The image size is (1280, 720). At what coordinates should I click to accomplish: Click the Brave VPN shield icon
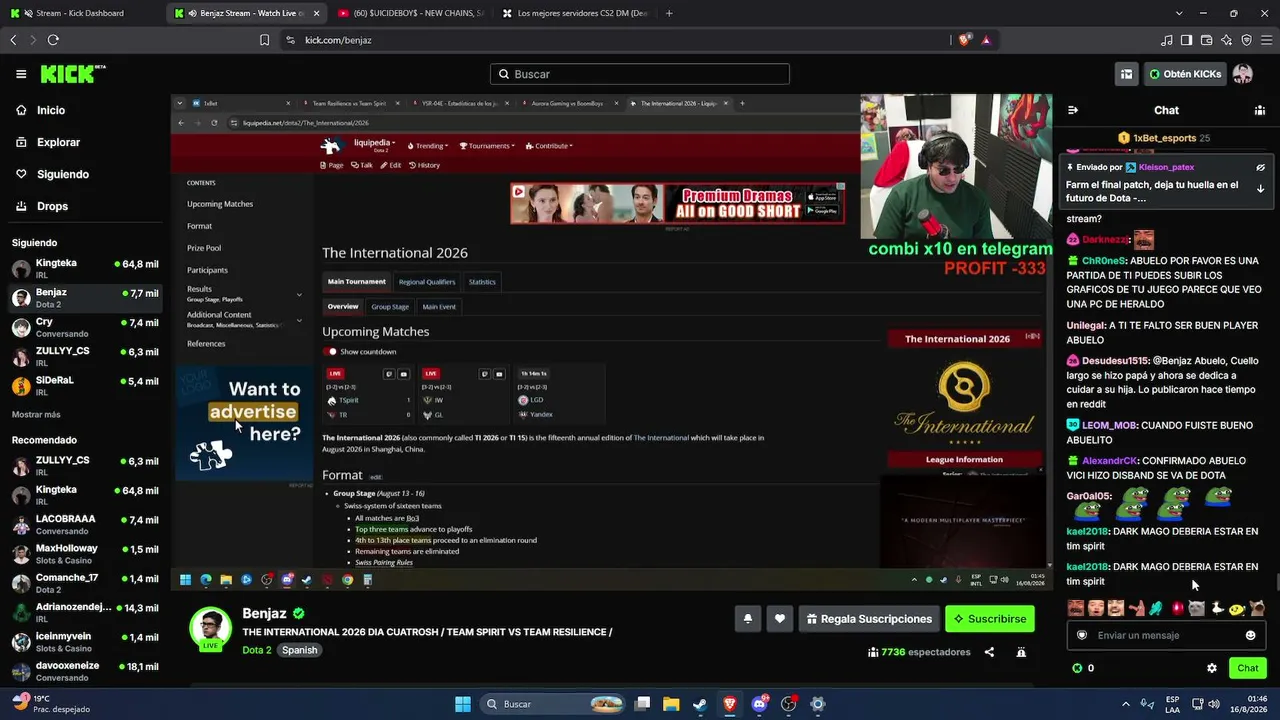[1246, 40]
